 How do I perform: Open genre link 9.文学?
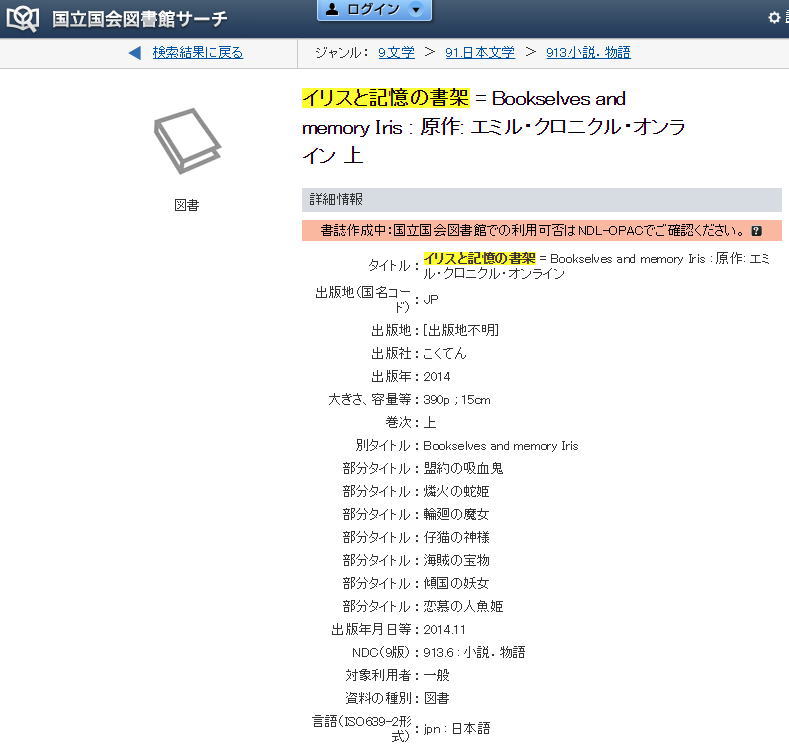point(397,52)
